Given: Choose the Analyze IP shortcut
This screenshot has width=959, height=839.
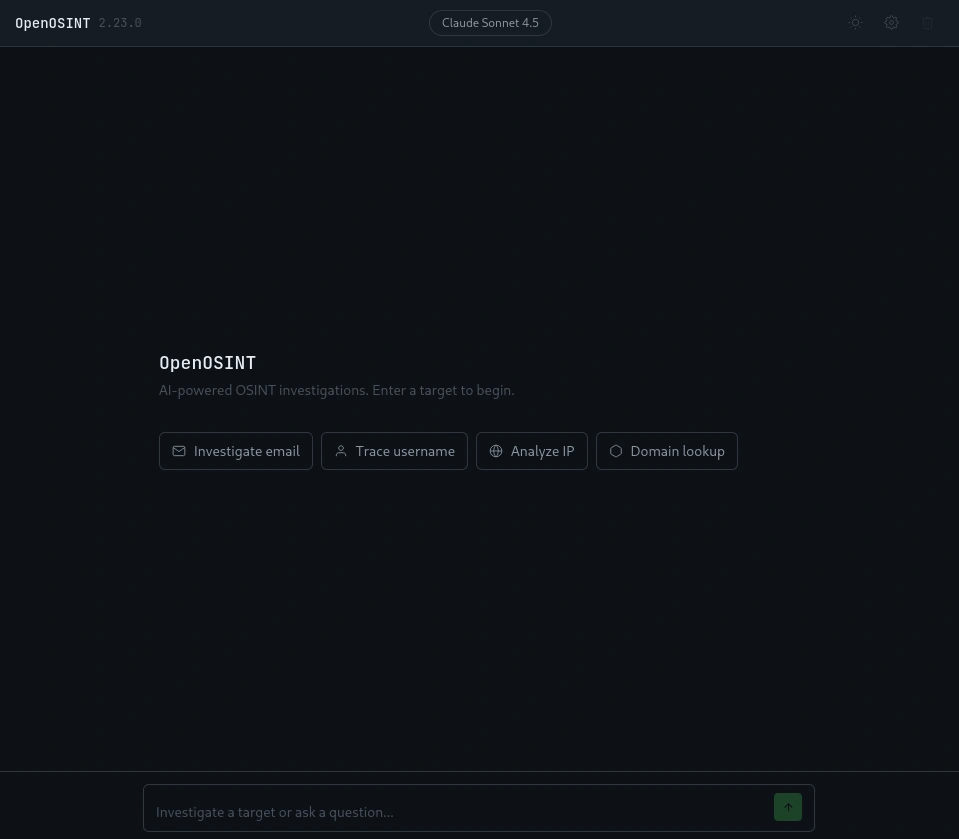Looking at the screenshot, I should [531, 451].
